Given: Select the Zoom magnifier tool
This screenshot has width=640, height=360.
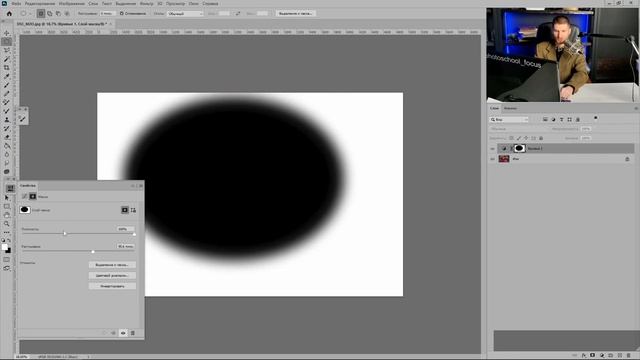Looking at the screenshot, I should [x=7, y=224].
